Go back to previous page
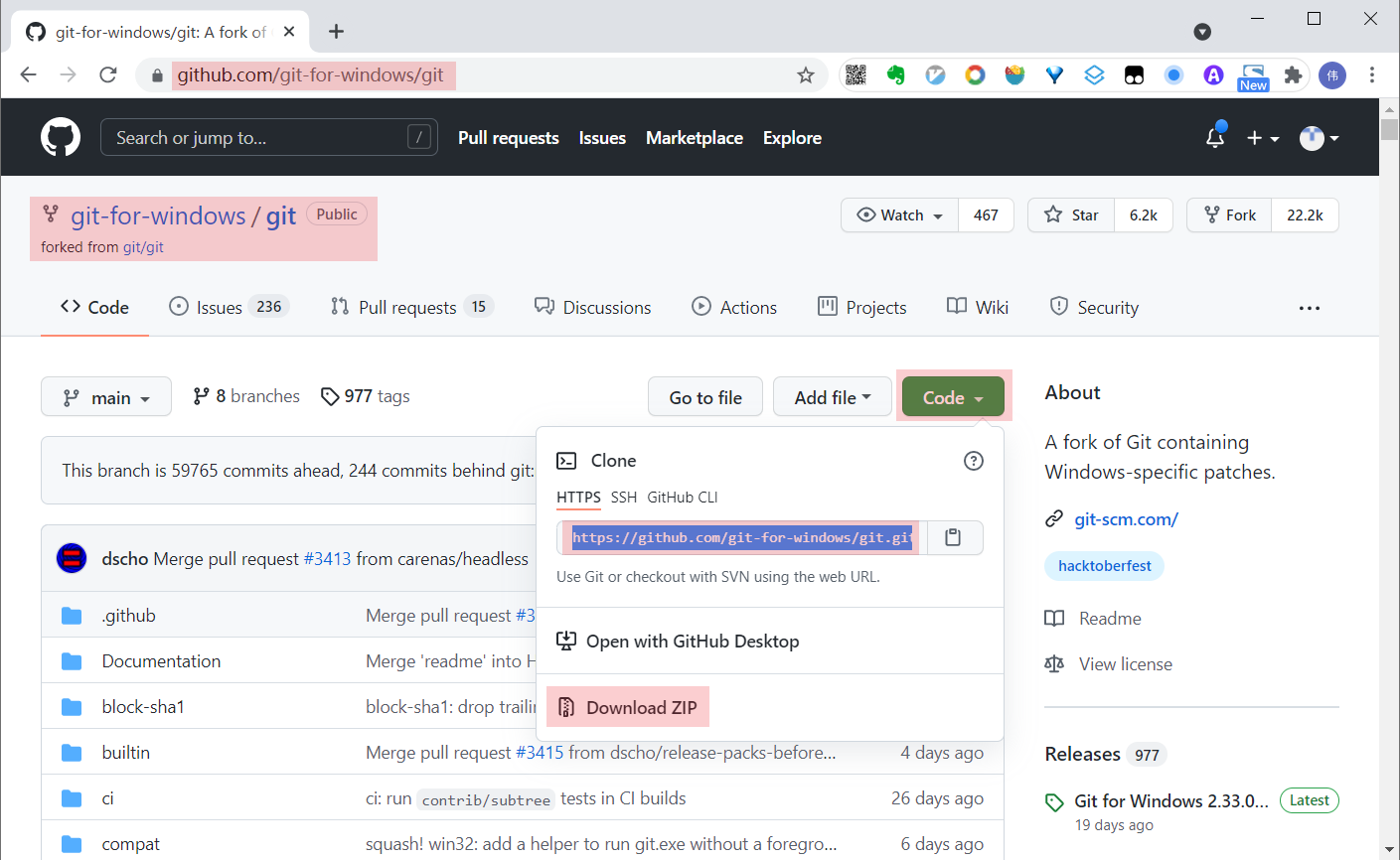This screenshot has height=860, width=1400. [x=28, y=75]
